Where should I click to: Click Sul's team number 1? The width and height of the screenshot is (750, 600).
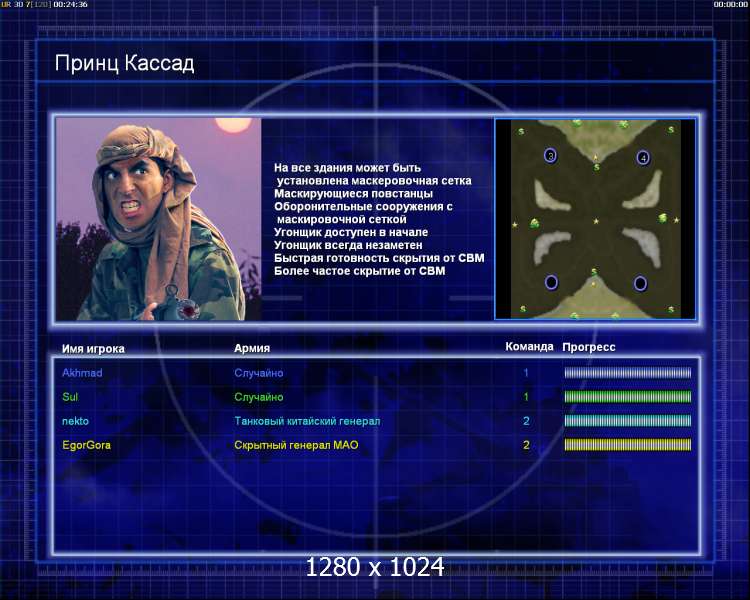coord(526,397)
